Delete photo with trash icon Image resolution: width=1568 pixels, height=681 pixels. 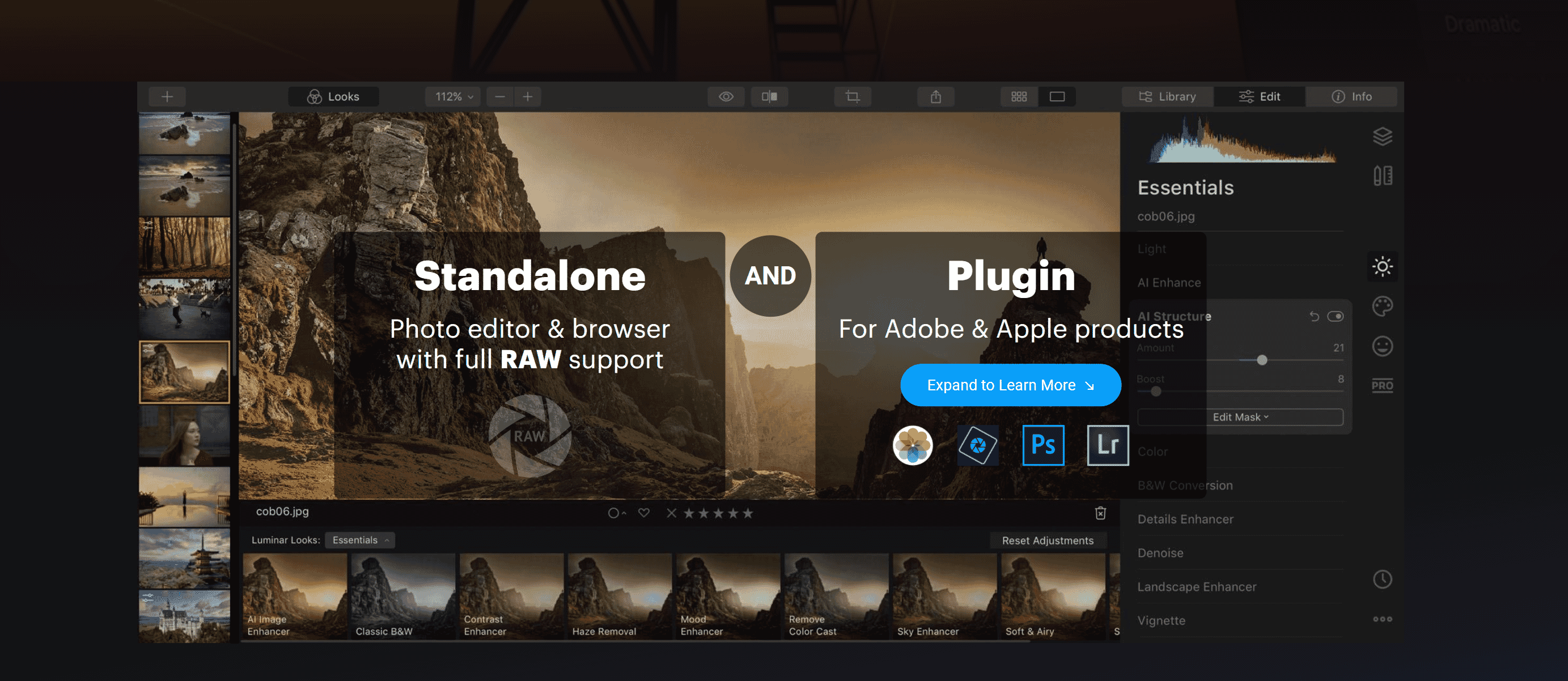[x=1100, y=513]
